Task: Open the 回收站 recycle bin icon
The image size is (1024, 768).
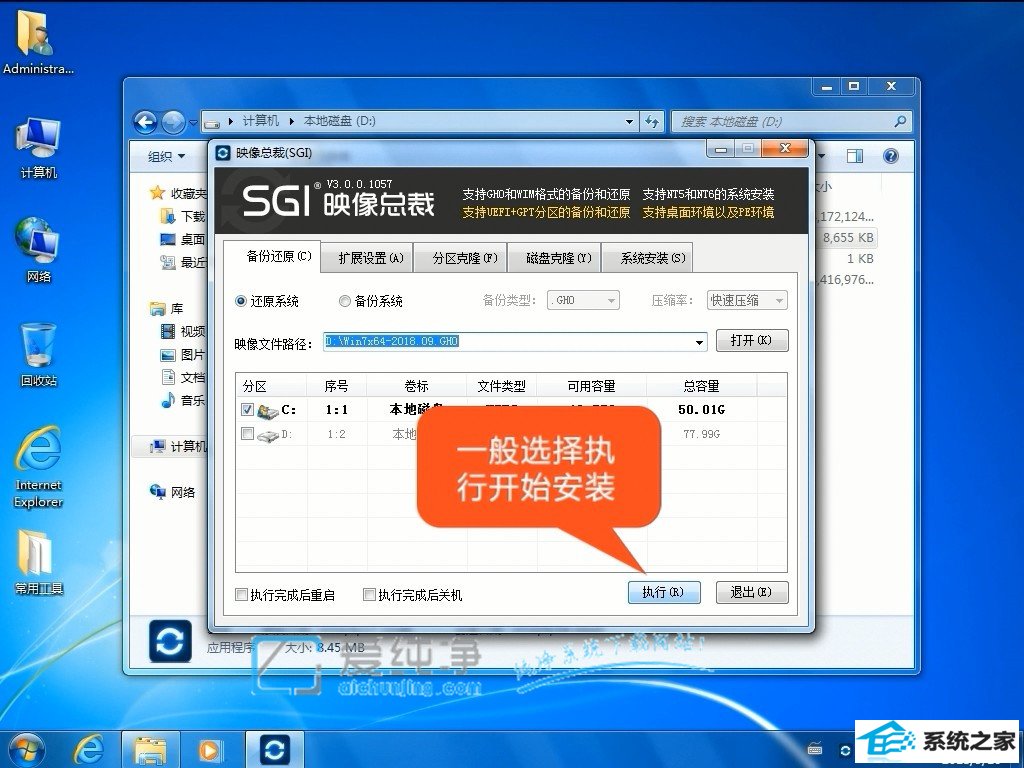Action: click(x=39, y=355)
